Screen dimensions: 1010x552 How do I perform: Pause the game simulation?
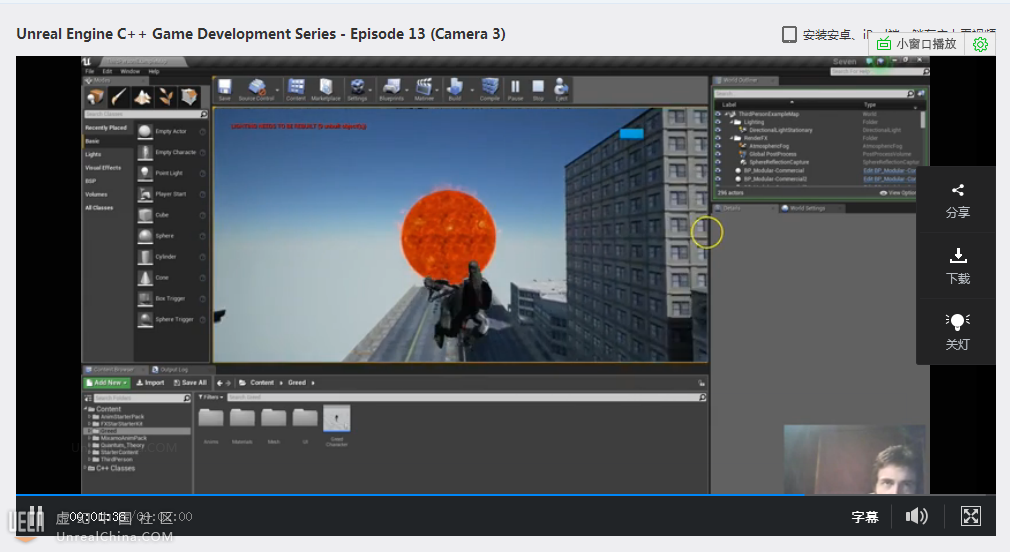pos(515,89)
